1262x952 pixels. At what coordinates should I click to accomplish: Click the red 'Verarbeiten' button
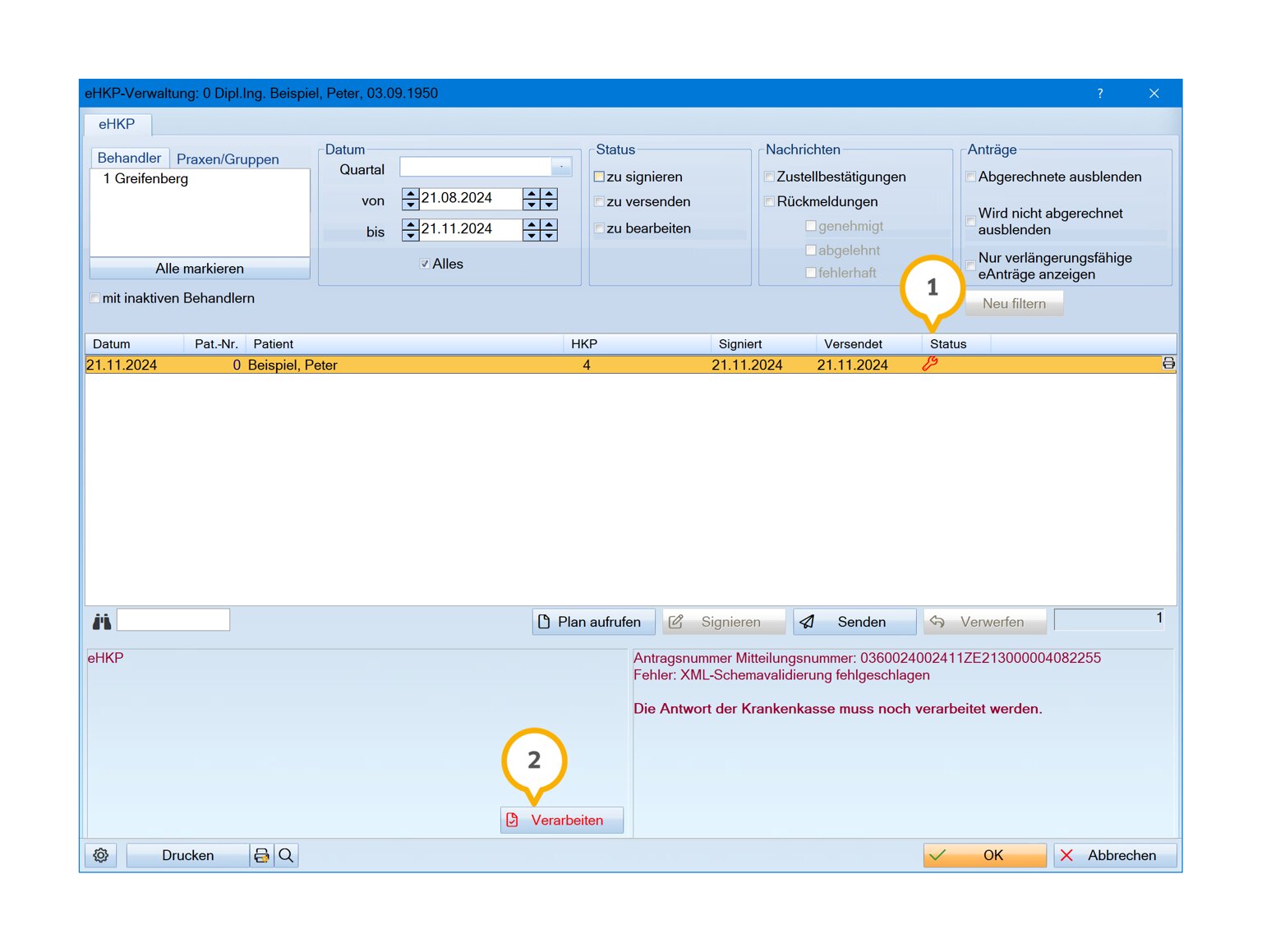pyautogui.click(x=562, y=820)
